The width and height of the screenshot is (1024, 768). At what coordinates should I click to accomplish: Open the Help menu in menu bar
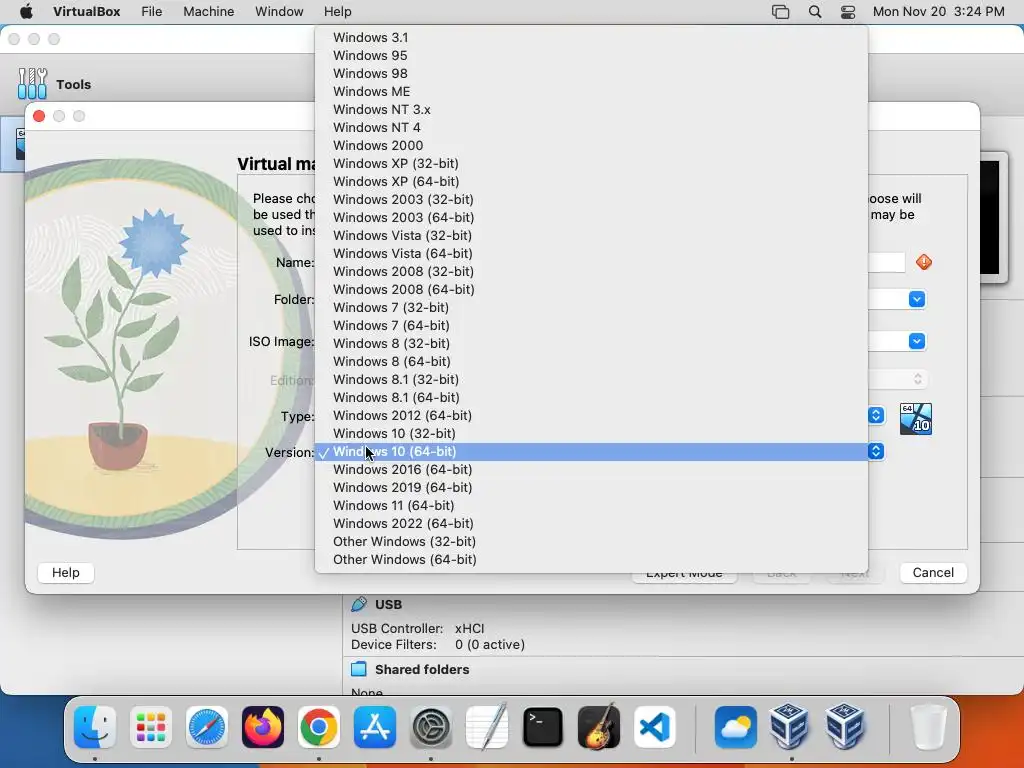point(338,11)
